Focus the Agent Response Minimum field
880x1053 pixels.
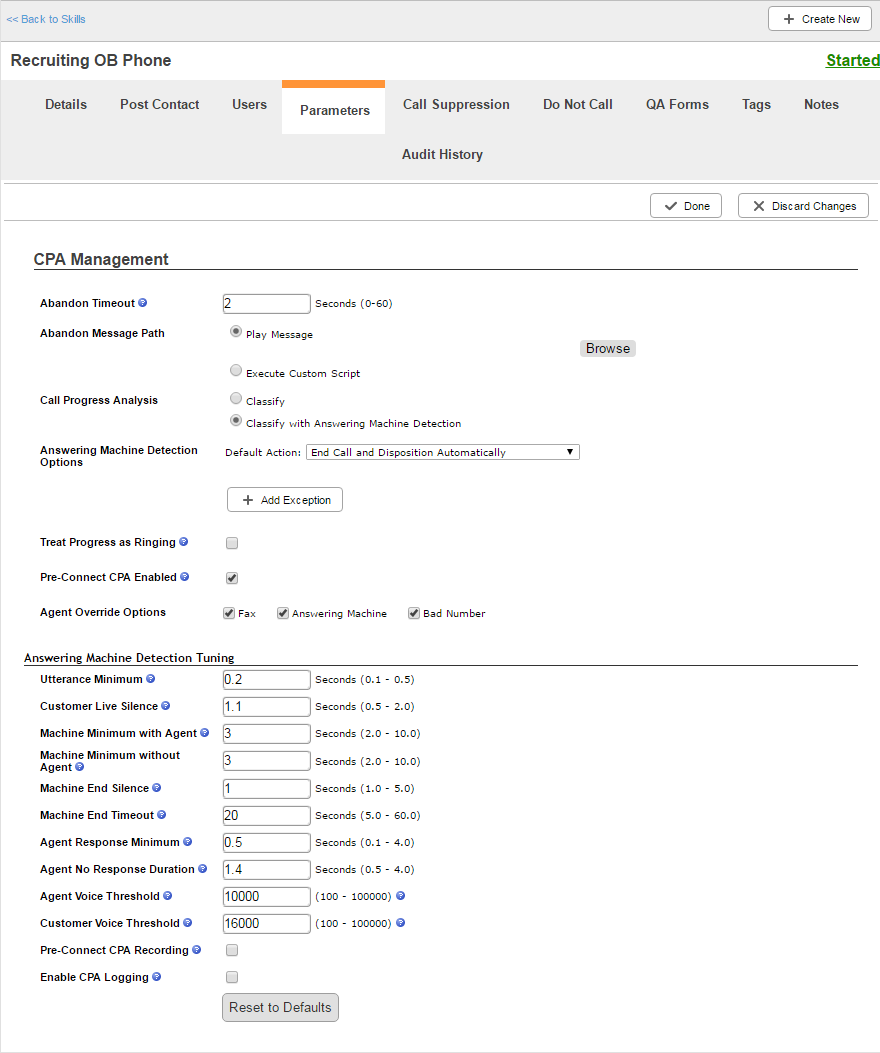tap(267, 842)
